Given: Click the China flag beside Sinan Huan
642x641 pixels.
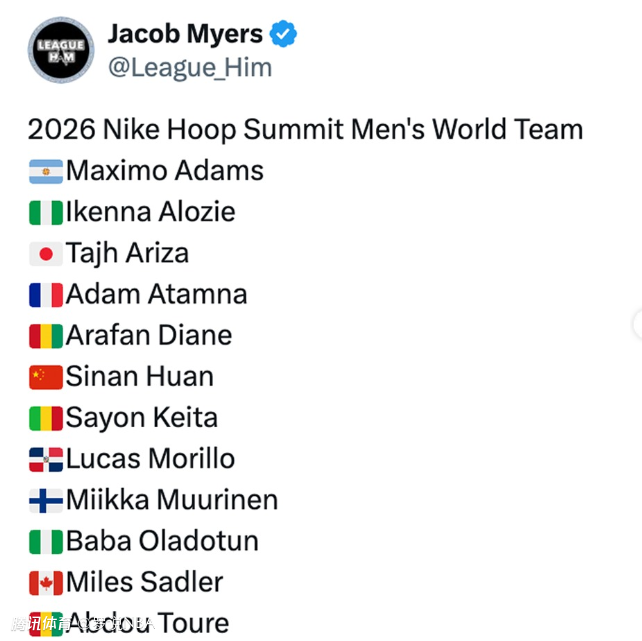Looking at the screenshot, I should coord(46,377).
